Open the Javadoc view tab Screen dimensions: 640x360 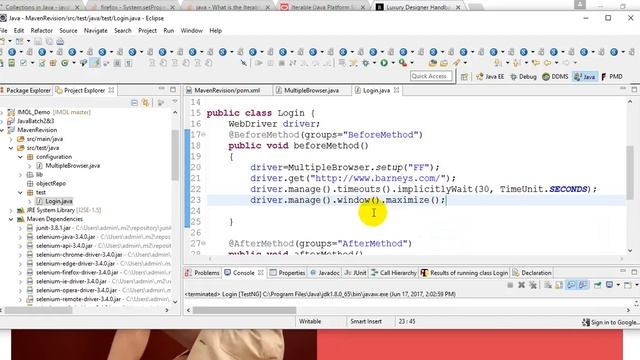(325, 273)
